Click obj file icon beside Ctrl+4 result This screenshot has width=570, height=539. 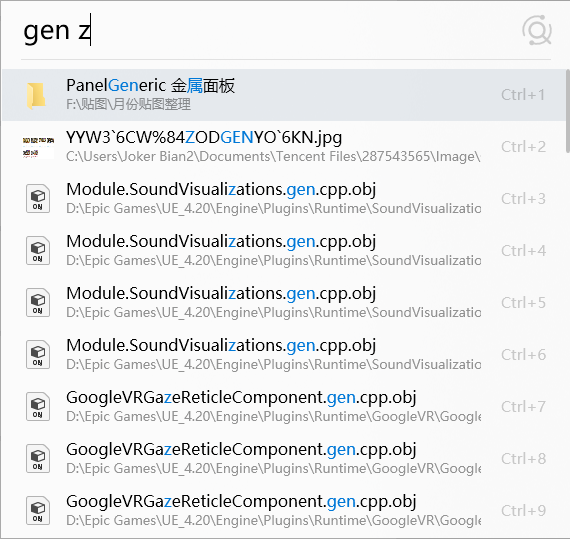tap(38, 250)
